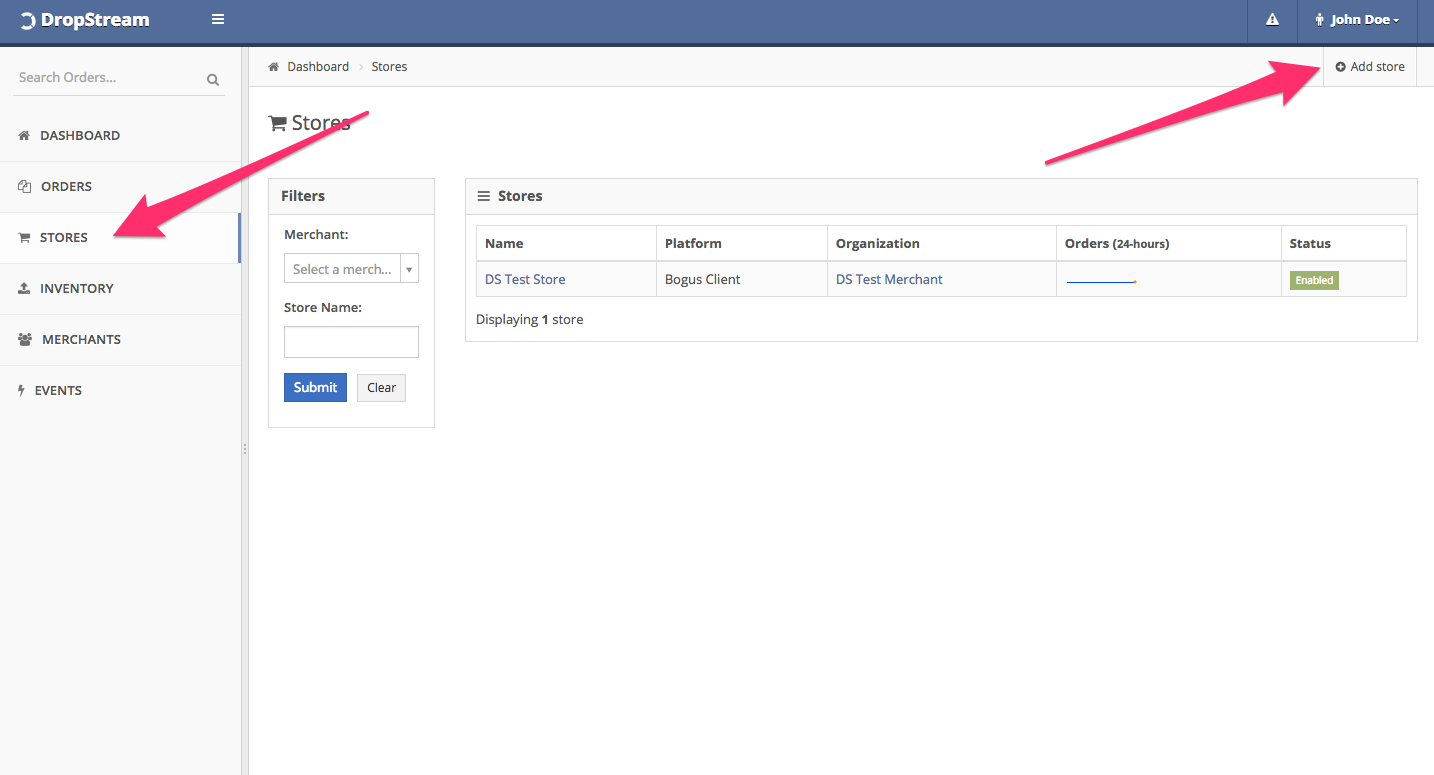Toggle the hamburger sidebar menu icon
Image resolution: width=1434 pixels, height=775 pixels.
(218, 20)
